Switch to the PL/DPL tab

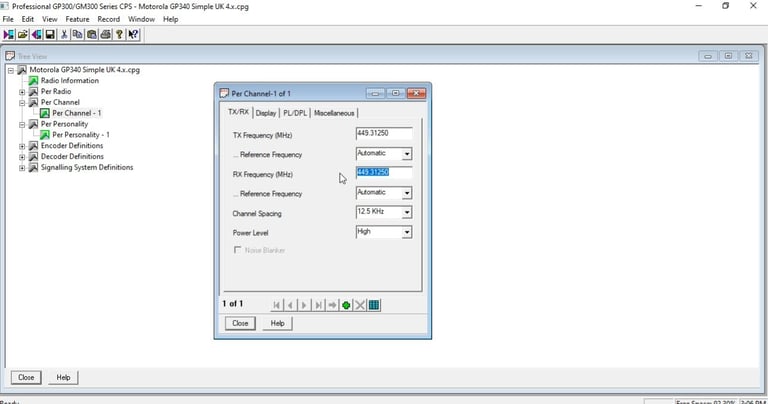(x=295, y=113)
